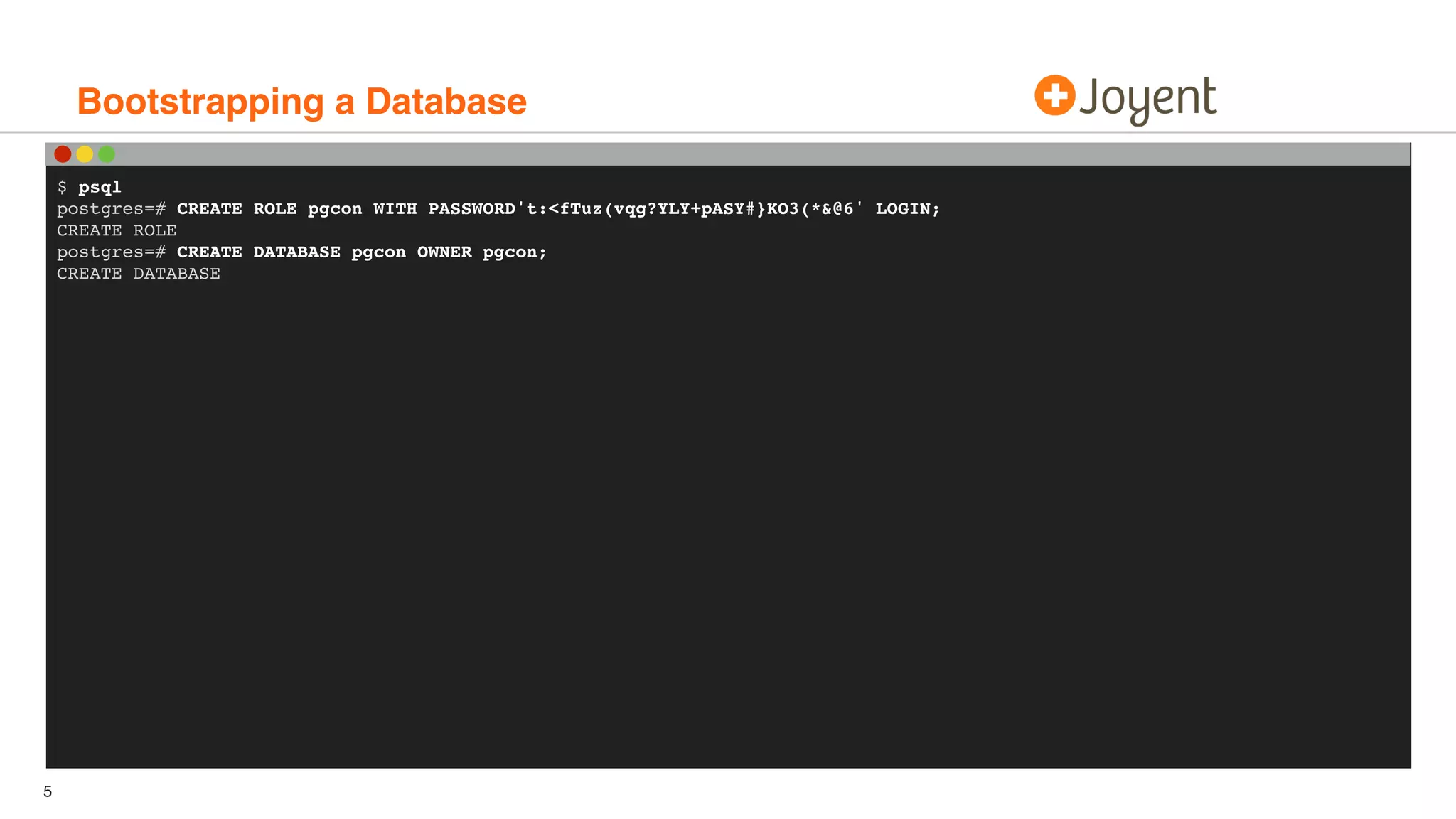Click the 'CREATE DATABASE' output line
Image resolution: width=1456 pixels, height=819 pixels.
click(x=139, y=274)
